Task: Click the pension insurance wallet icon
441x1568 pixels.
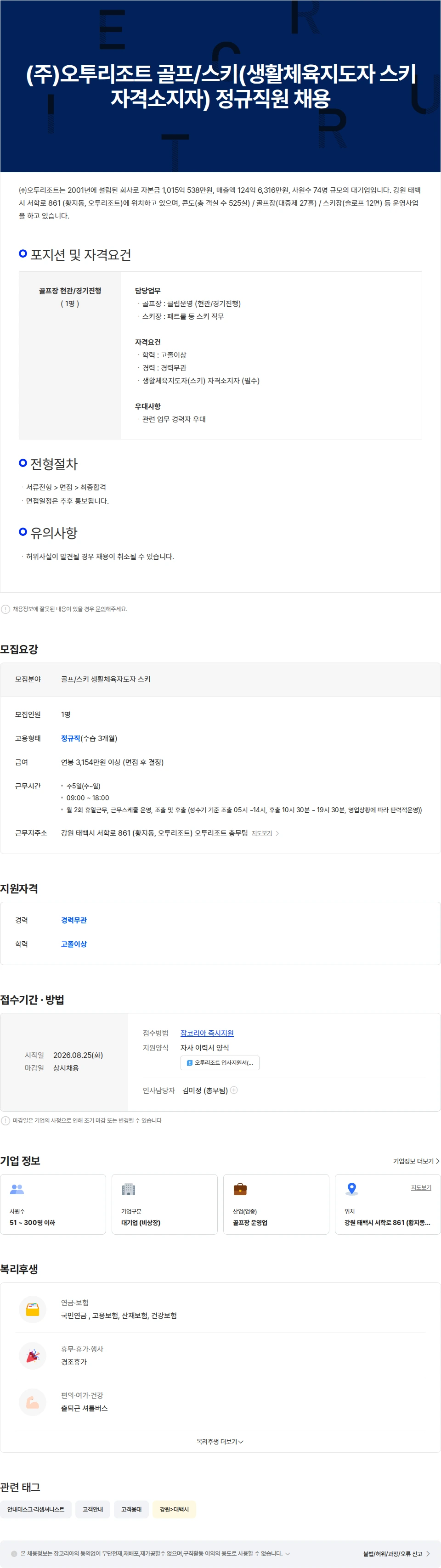Action: tap(33, 1309)
